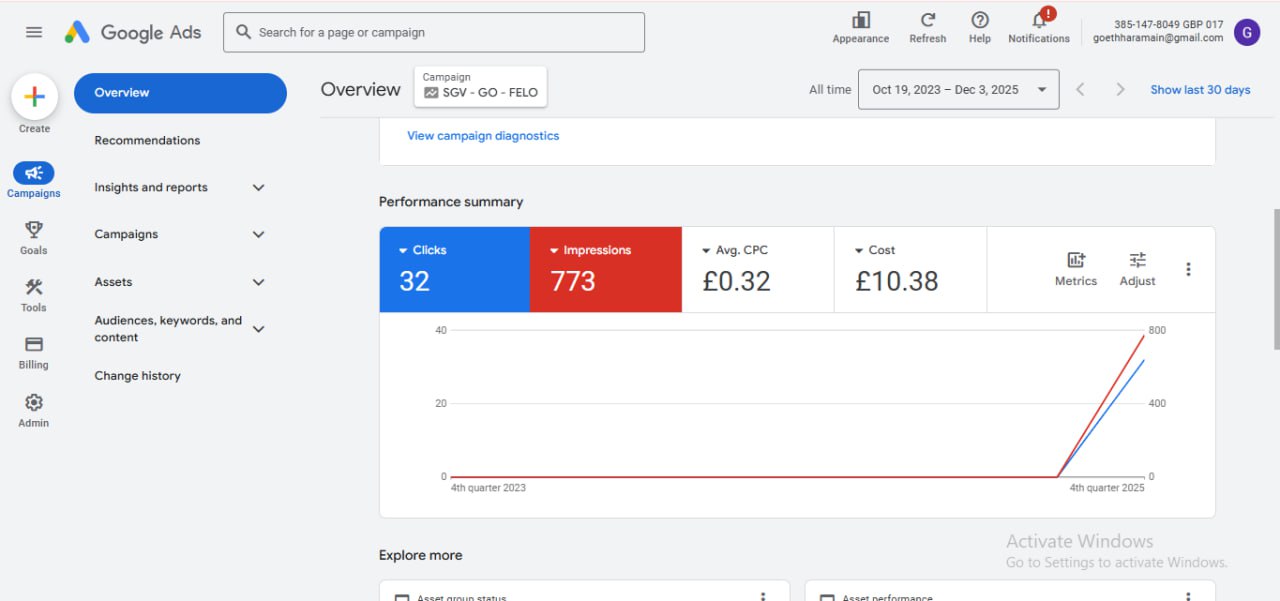
Task: Open Change history in the sidebar
Action: point(137,376)
